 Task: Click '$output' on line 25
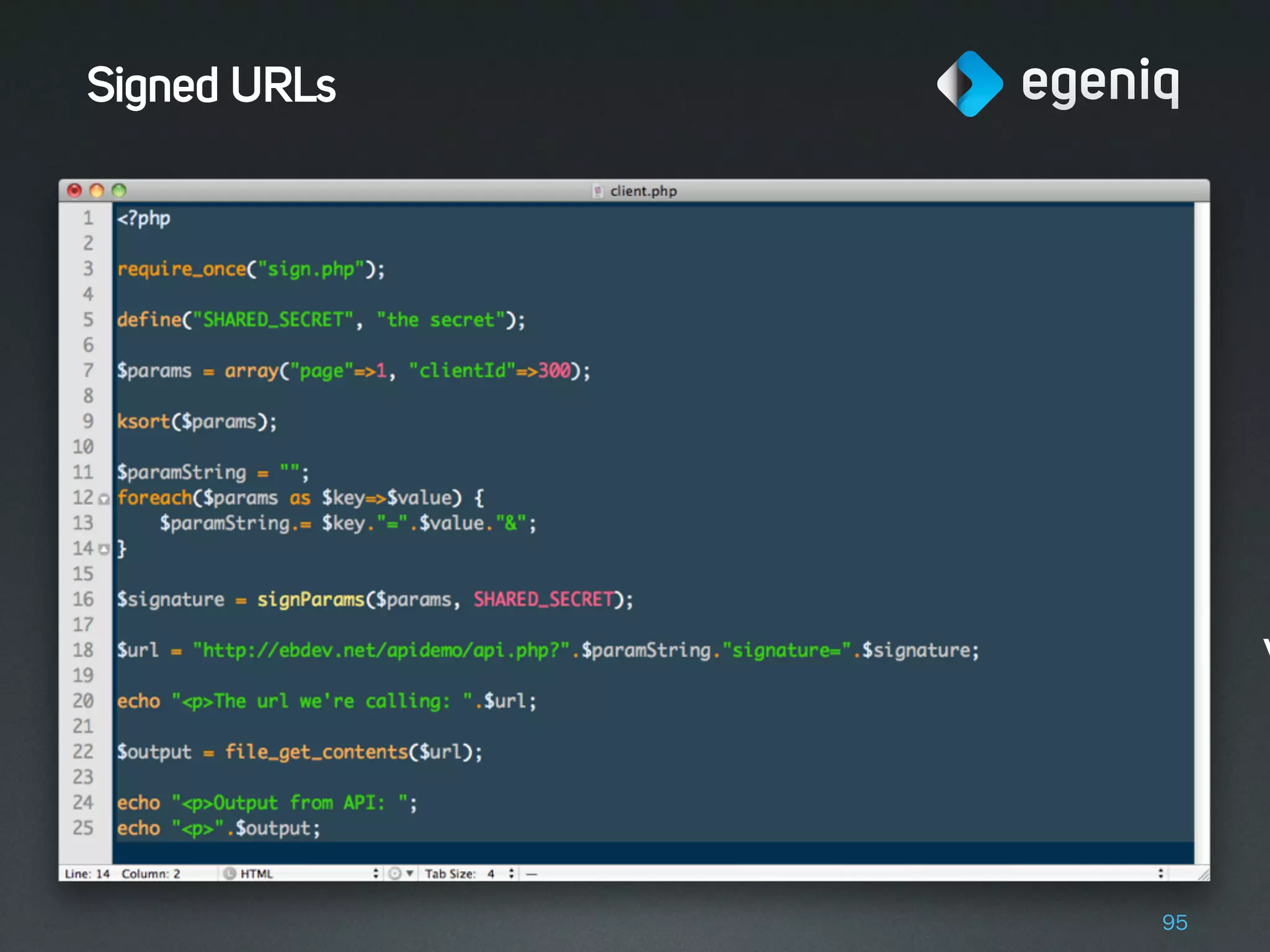pyautogui.click(x=273, y=829)
